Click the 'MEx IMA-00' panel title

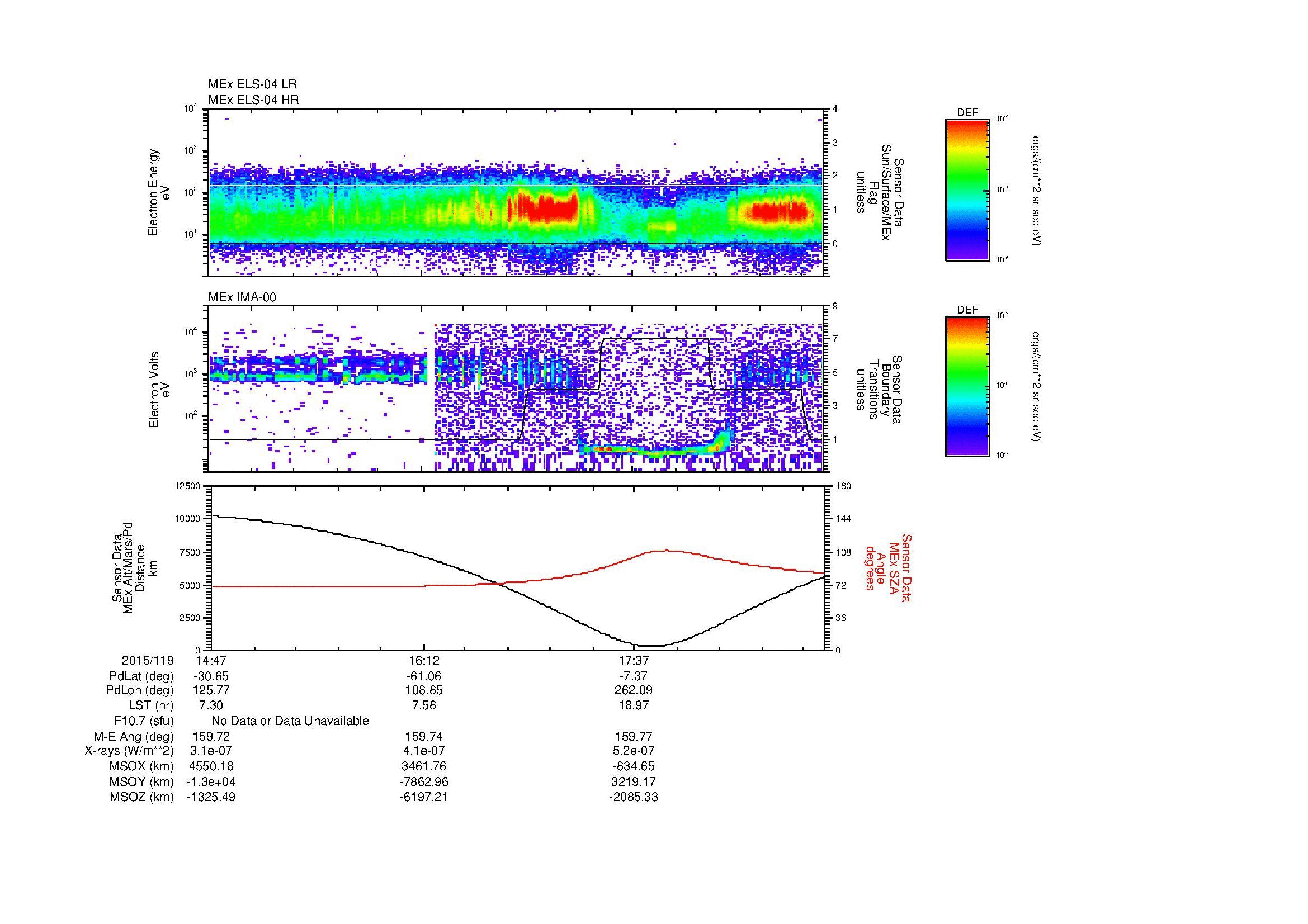click(x=242, y=297)
